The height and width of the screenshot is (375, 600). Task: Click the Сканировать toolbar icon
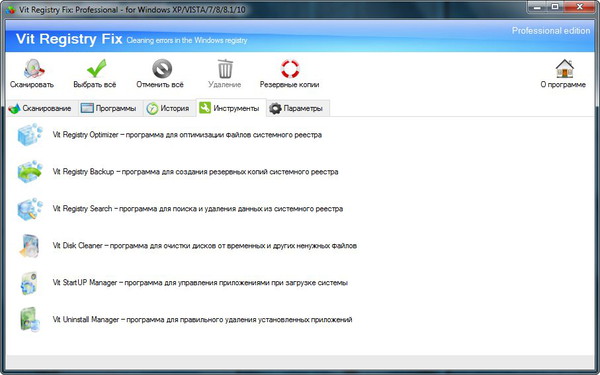(34, 69)
